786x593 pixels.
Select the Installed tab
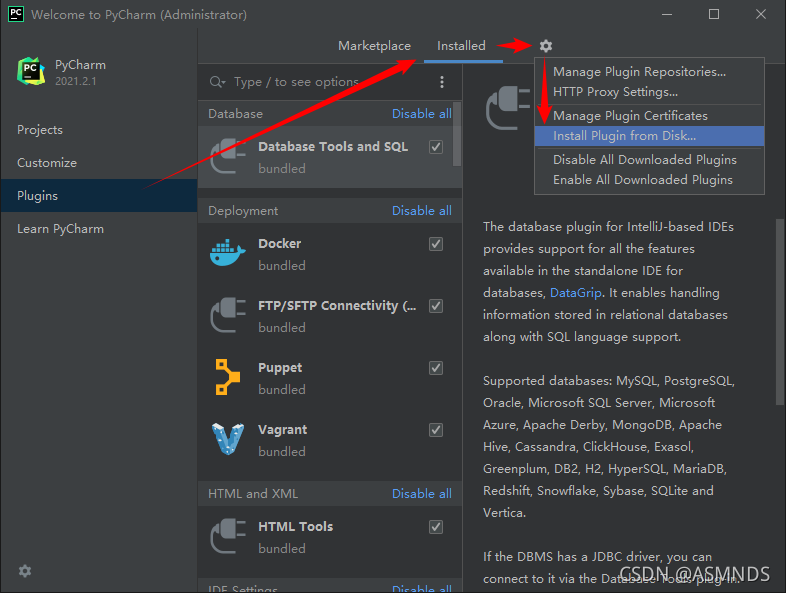(461, 46)
